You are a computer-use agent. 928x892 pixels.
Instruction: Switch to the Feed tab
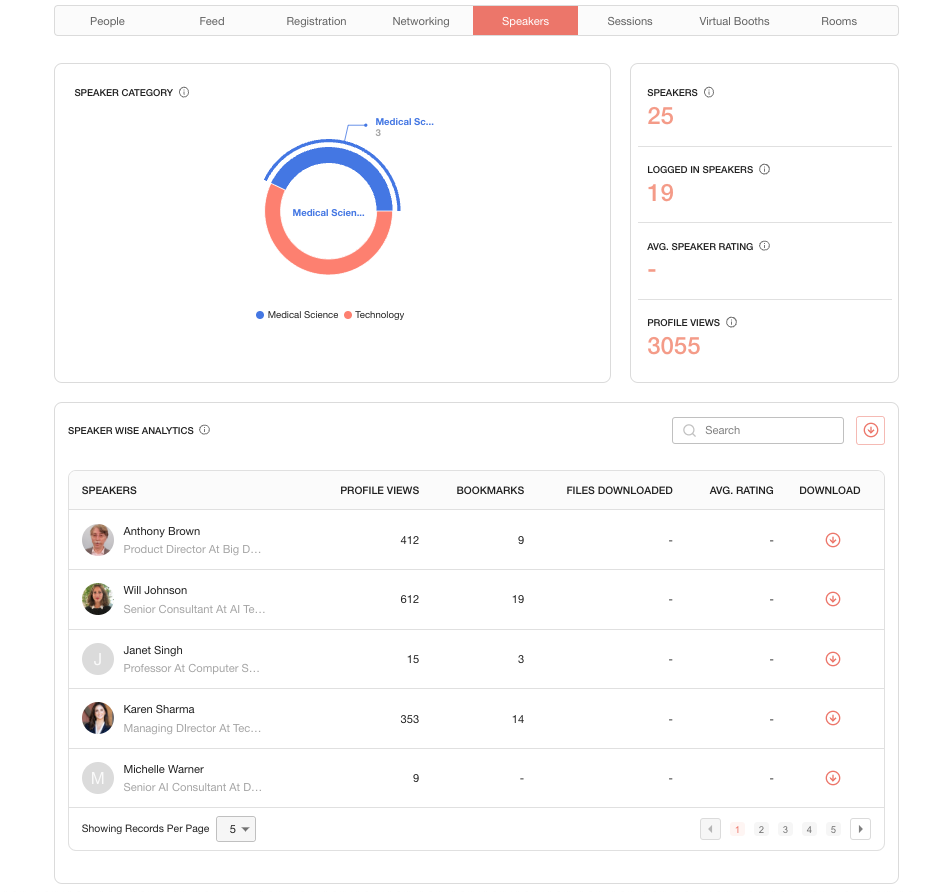pyautogui.click(x=211, y=21)
